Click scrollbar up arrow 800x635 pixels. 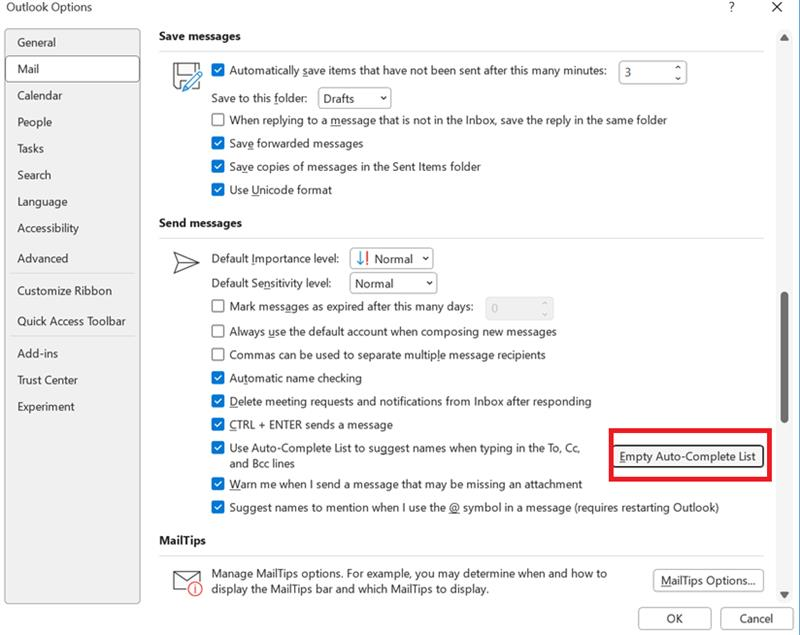point(784,37)
